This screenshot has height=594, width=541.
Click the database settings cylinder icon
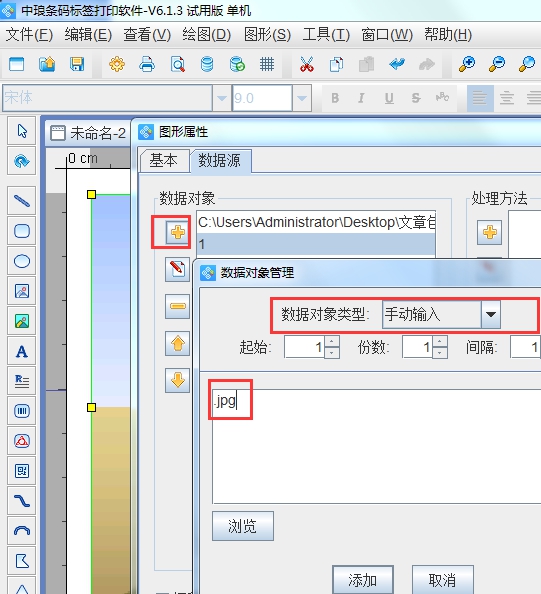click(x=207, y=64)
